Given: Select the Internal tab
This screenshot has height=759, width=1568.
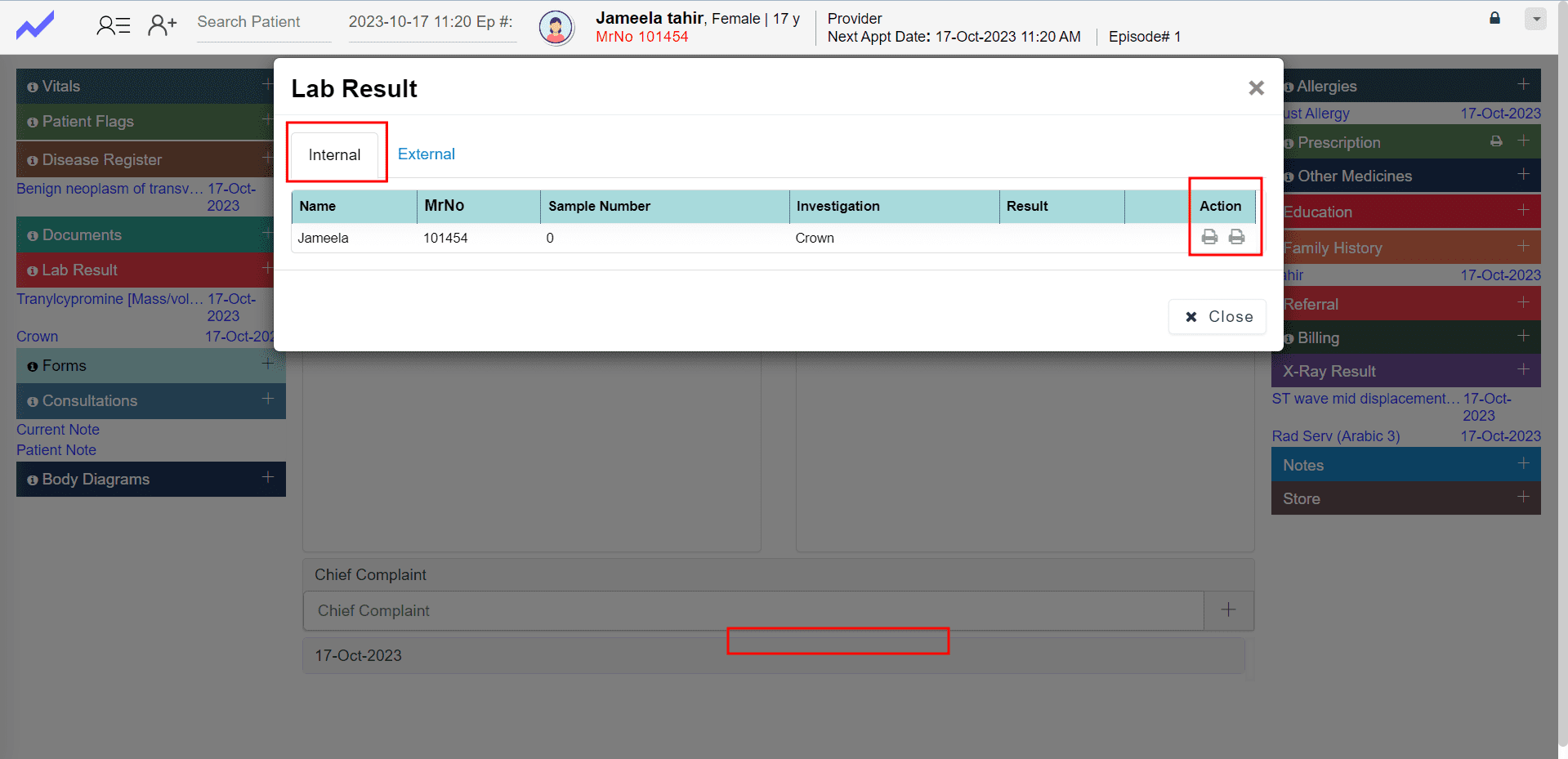Looking at the screenshot, I should [334, 155].
